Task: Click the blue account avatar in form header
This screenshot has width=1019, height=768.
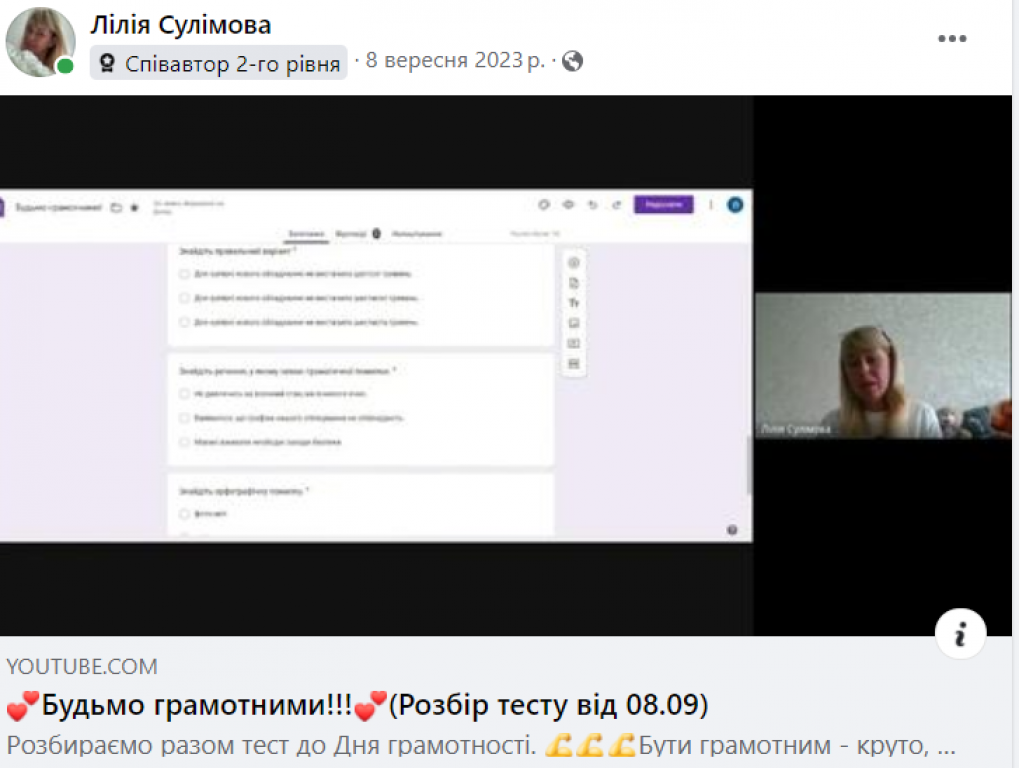Action: pos(735,204)
